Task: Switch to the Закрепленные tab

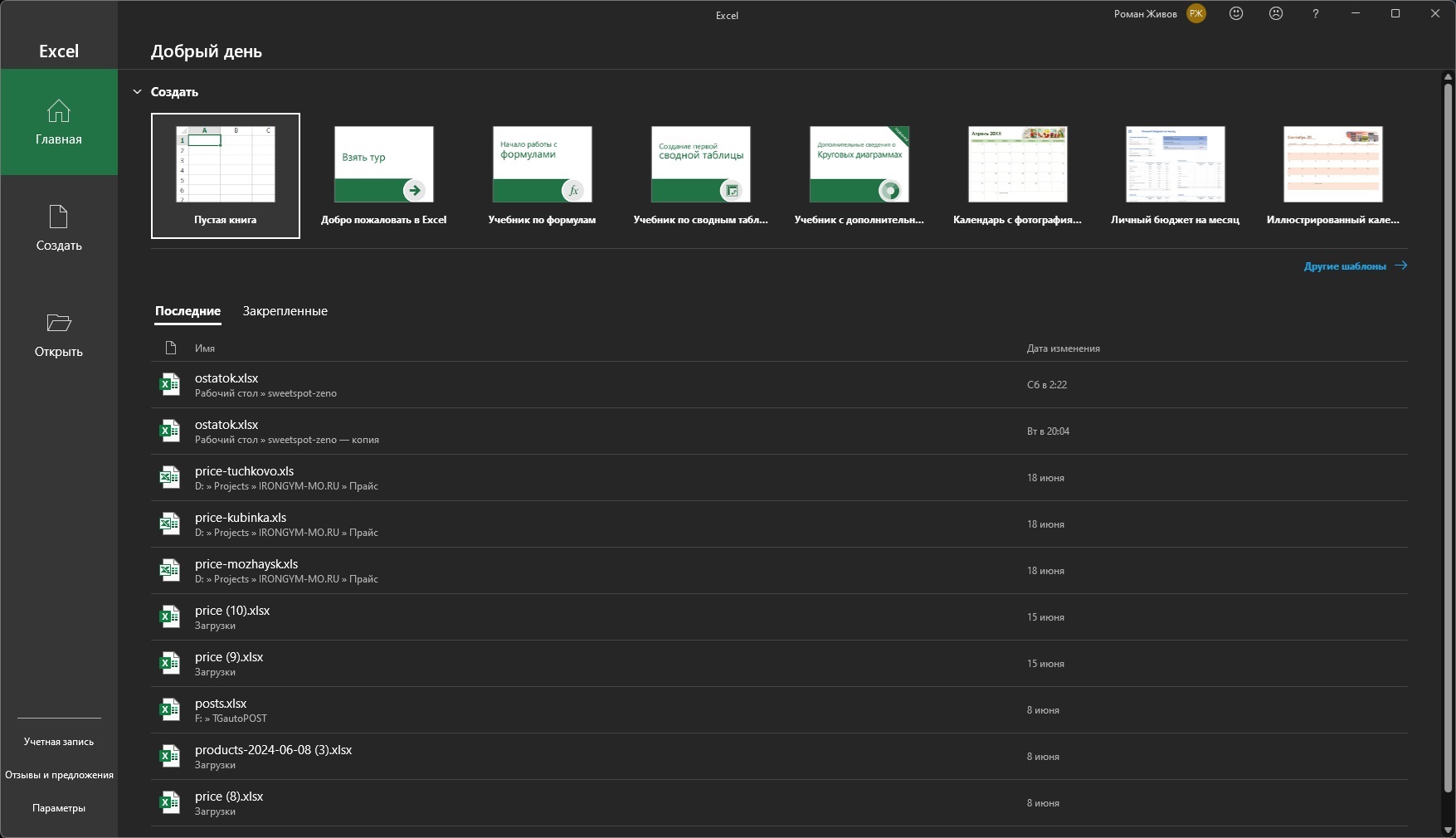Action: (x=285, y=311)
